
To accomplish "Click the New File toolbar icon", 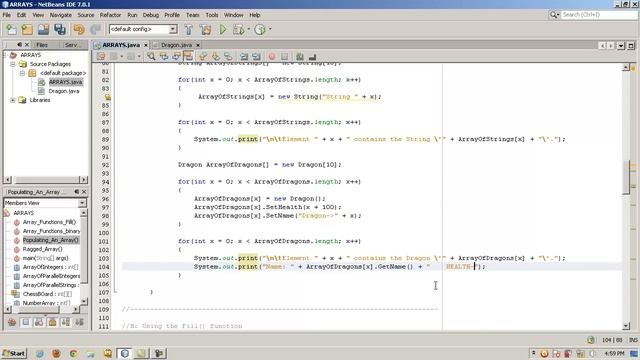I will coord(11,29).
